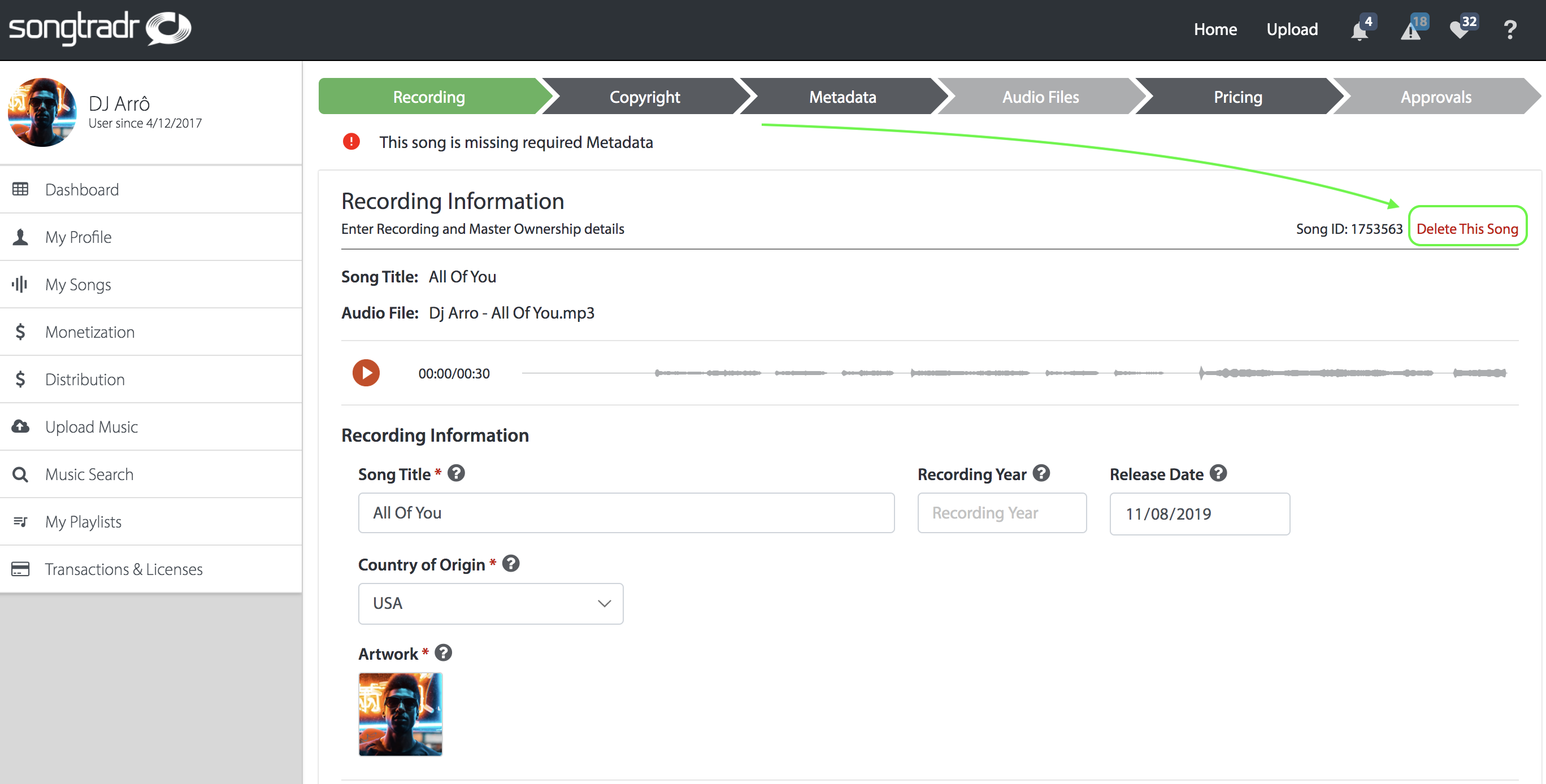Open the heart favorites icon with badge 32

(x=1460, y=30)
